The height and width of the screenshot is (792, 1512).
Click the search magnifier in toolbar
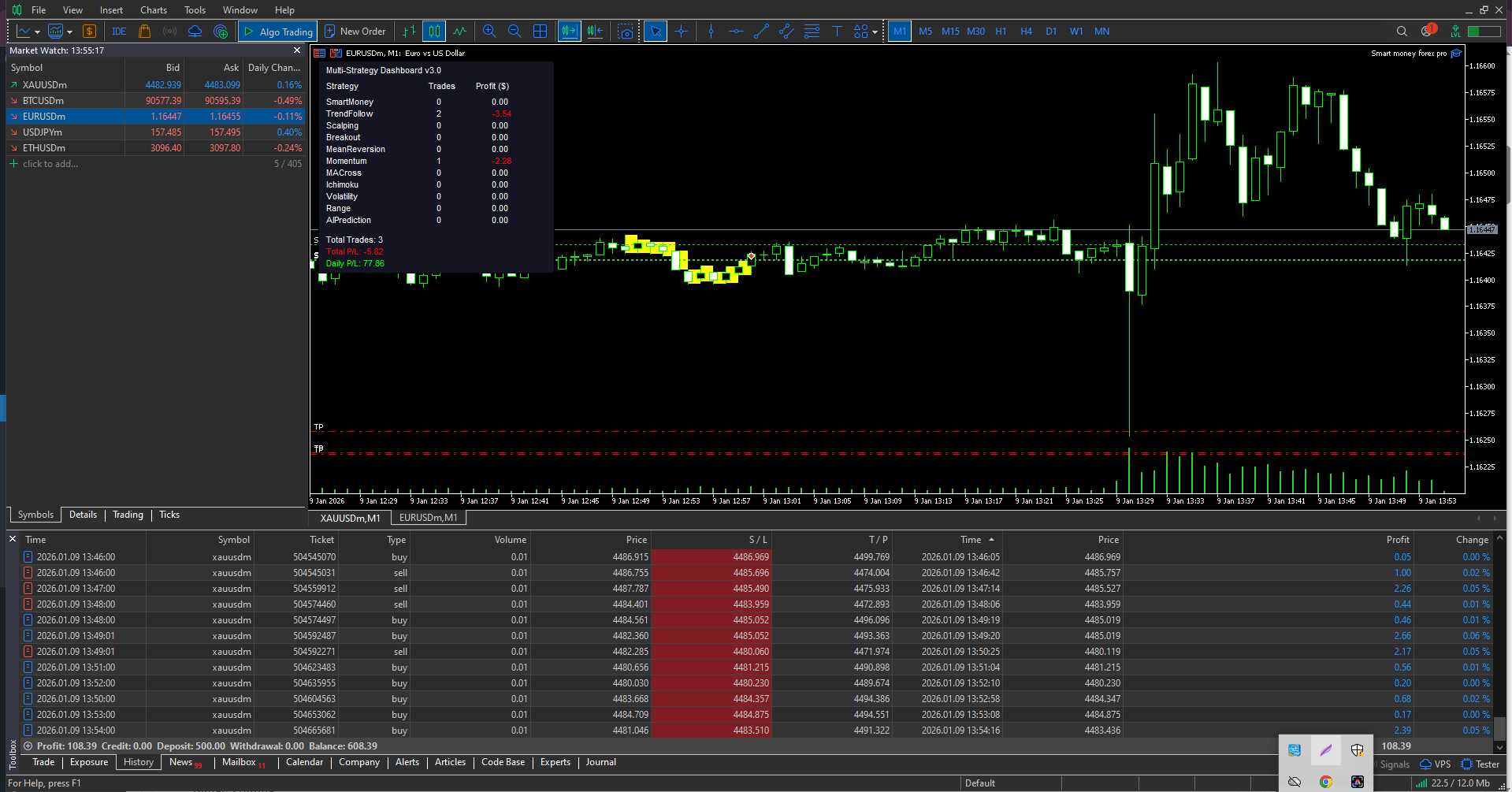pyautogui.click(x=1402, y=32)
